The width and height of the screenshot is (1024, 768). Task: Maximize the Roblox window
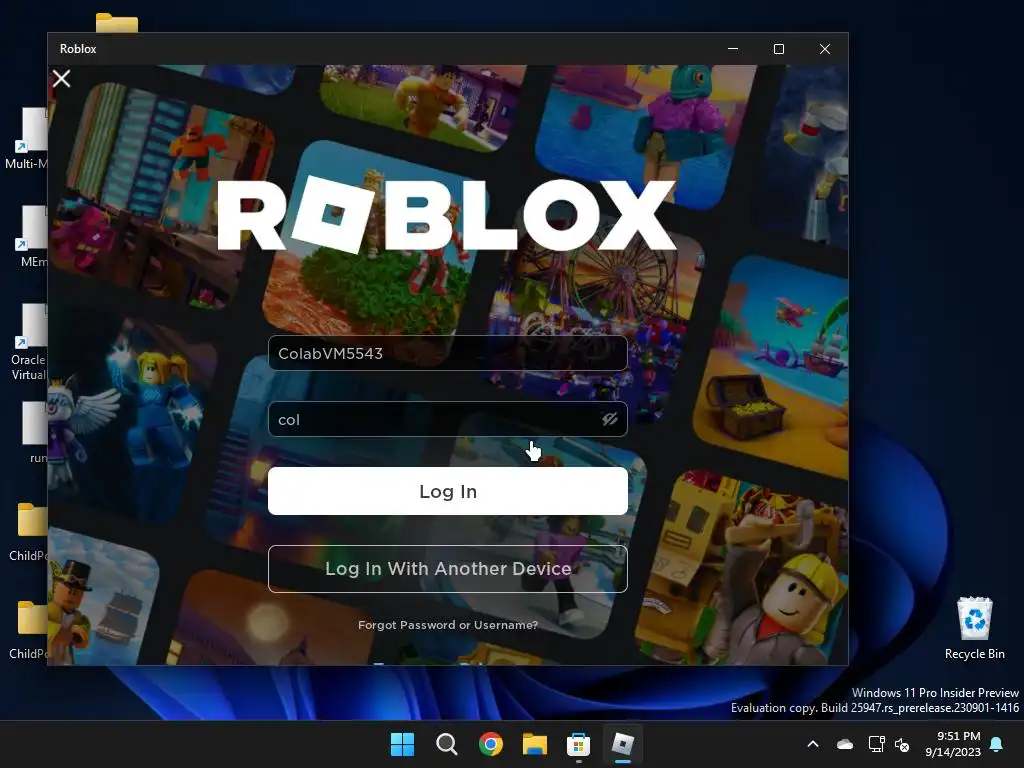(778, 49)
